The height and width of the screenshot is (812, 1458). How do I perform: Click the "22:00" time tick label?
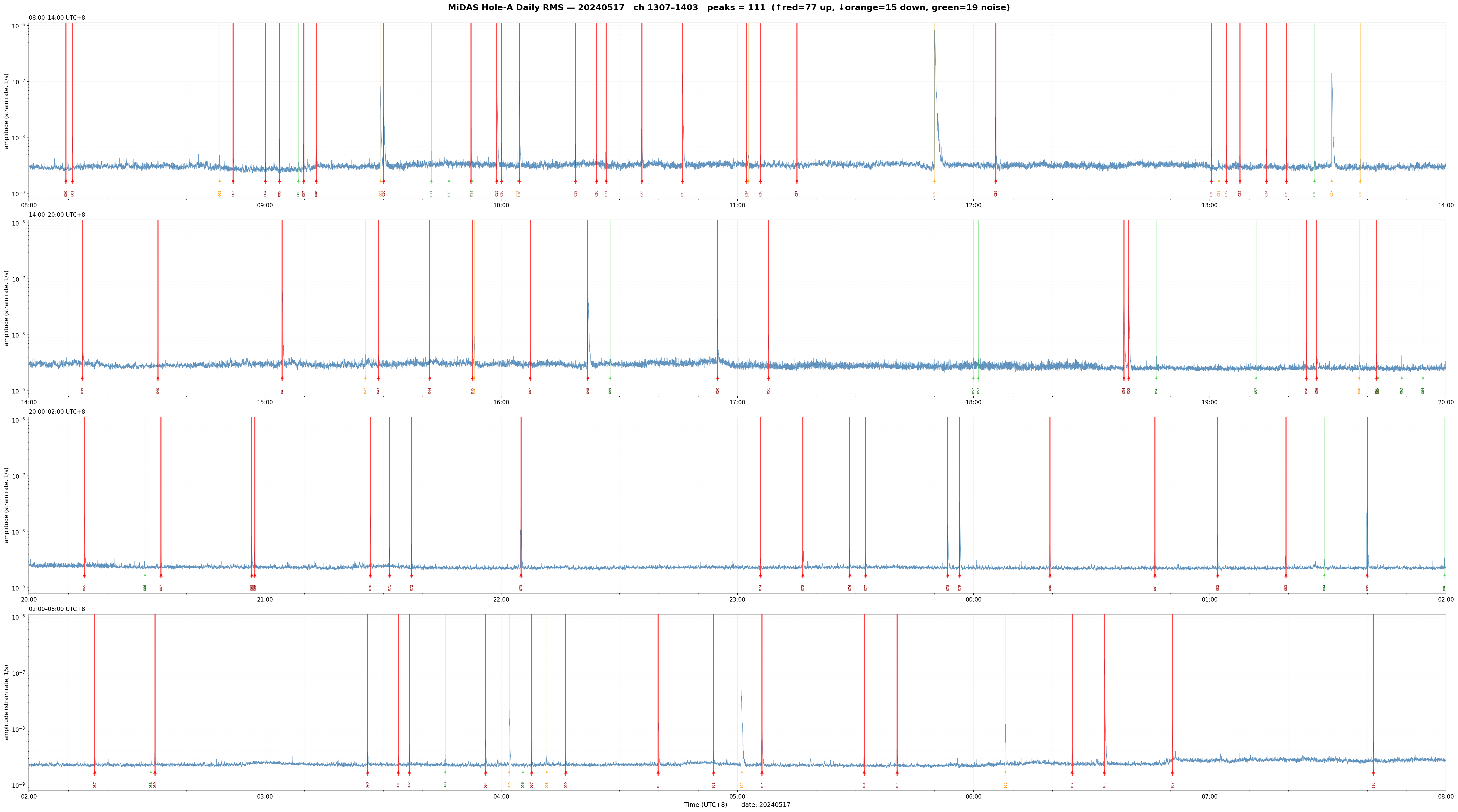501,599
